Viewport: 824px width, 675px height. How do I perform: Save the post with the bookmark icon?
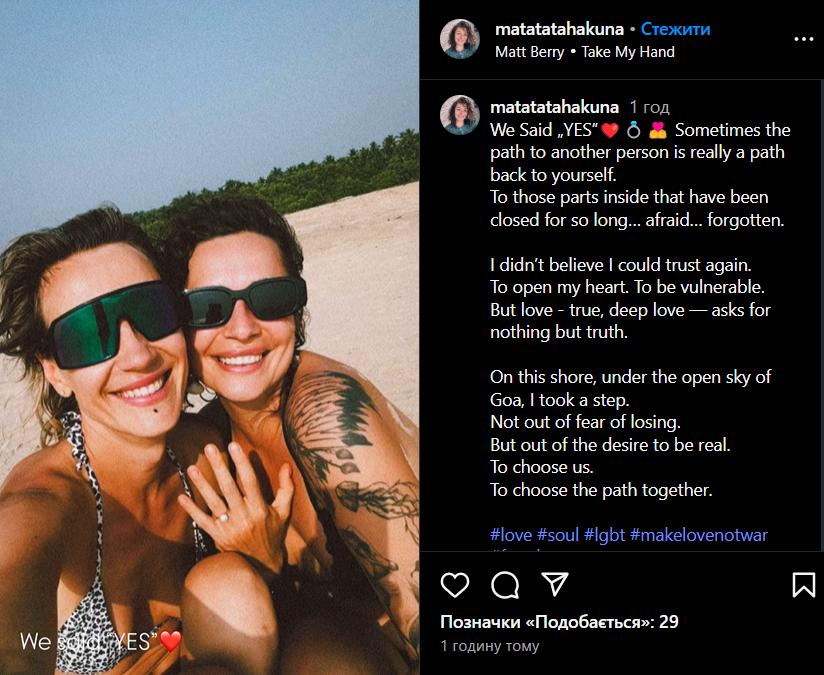(804, 585)
